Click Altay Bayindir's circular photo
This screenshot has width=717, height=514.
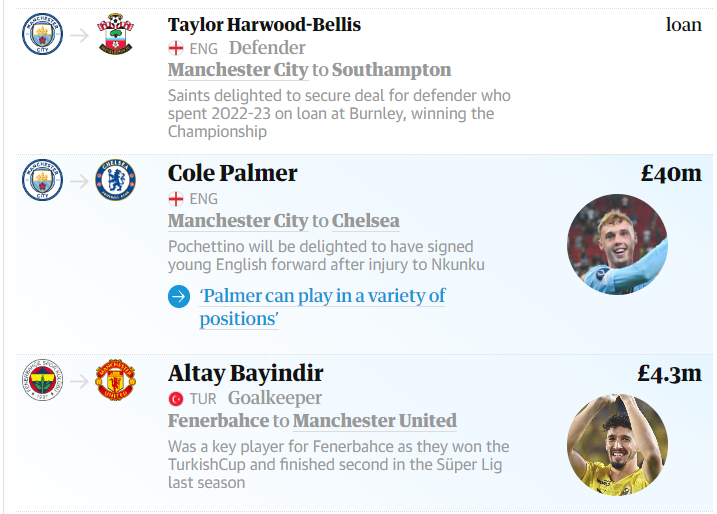617,444
